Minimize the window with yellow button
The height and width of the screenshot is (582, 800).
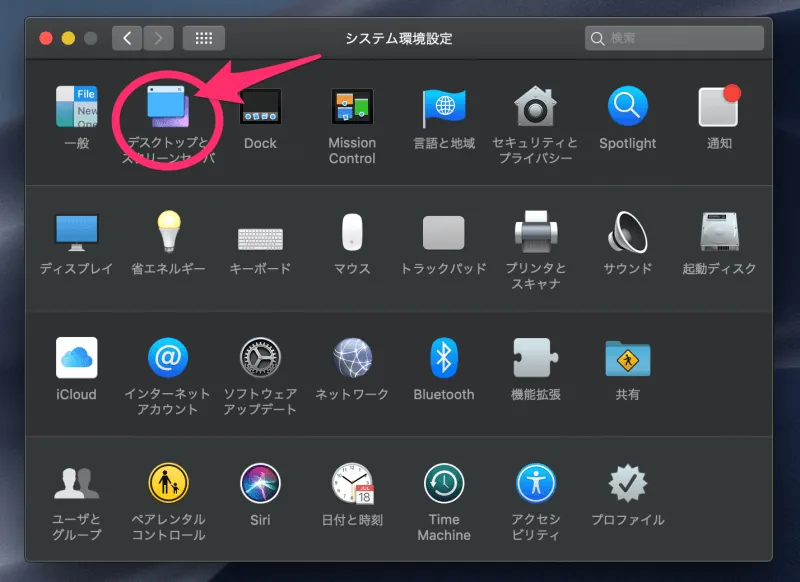coord(68,38)
